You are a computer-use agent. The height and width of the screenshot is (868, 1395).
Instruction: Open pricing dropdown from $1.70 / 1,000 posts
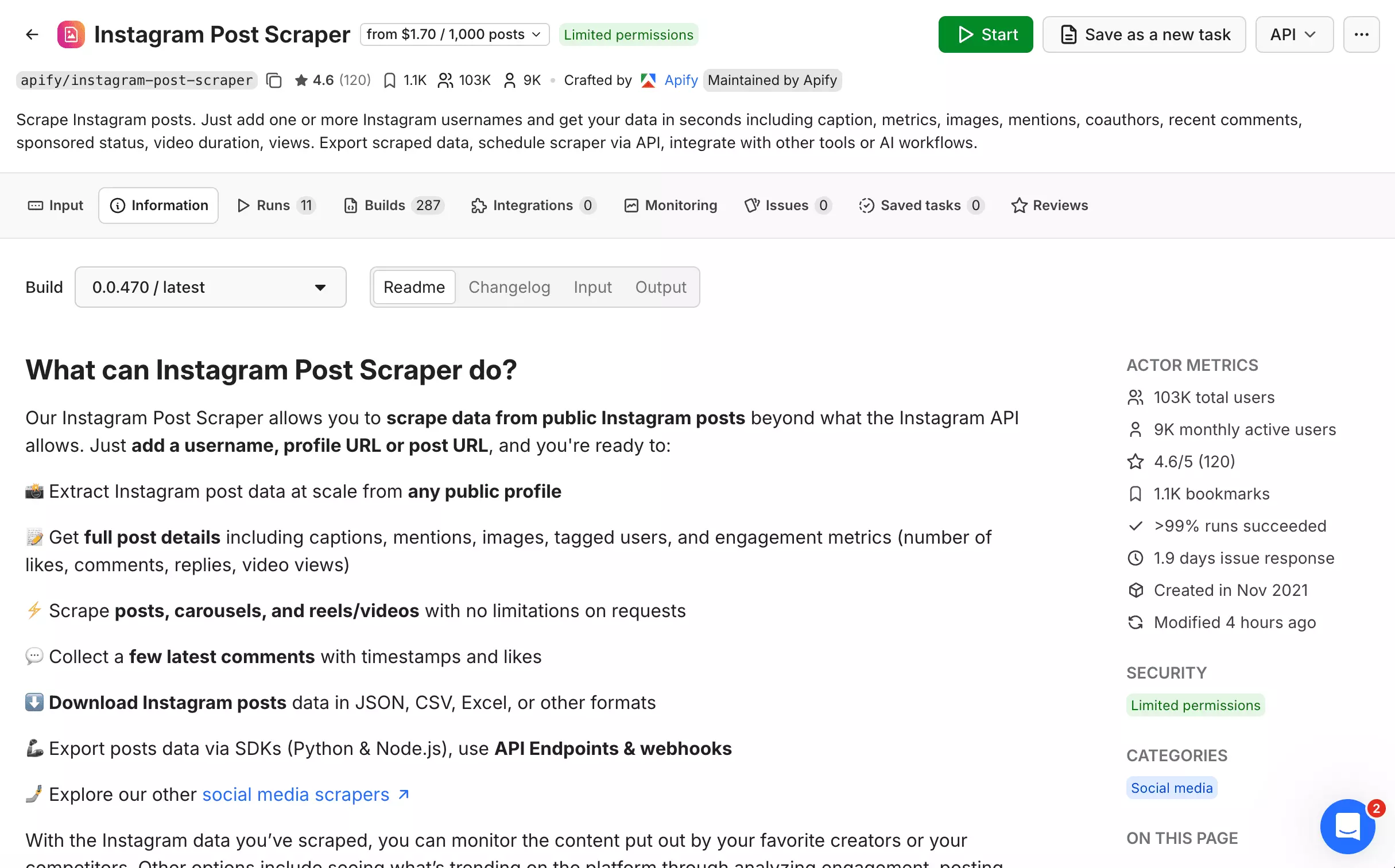point(455,34)
